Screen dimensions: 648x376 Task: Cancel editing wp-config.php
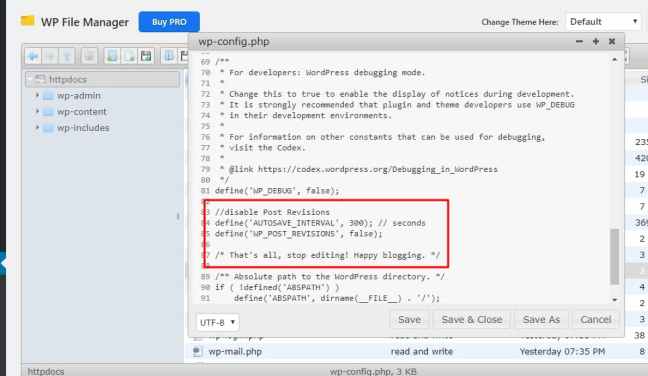596,320
